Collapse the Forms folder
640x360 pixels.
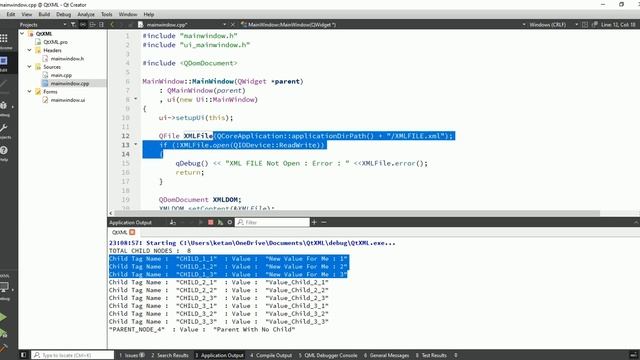click(29, 91)
